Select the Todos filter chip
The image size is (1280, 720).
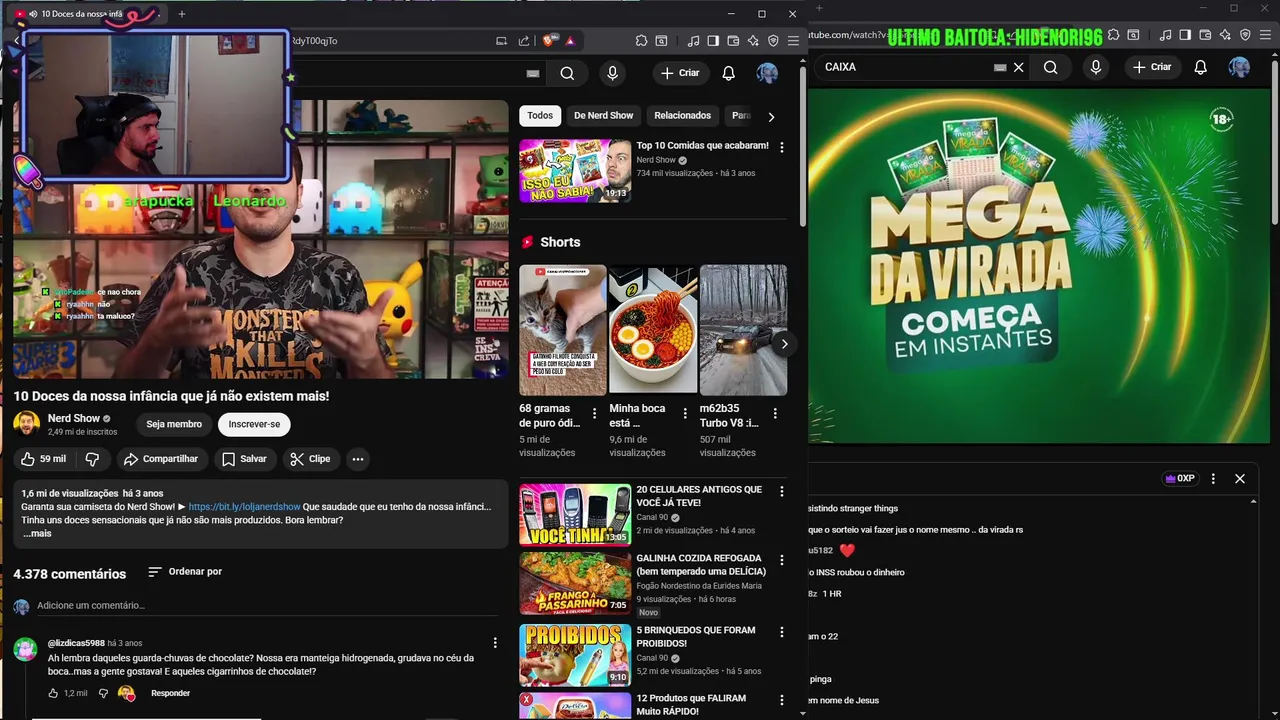[540, 116]
